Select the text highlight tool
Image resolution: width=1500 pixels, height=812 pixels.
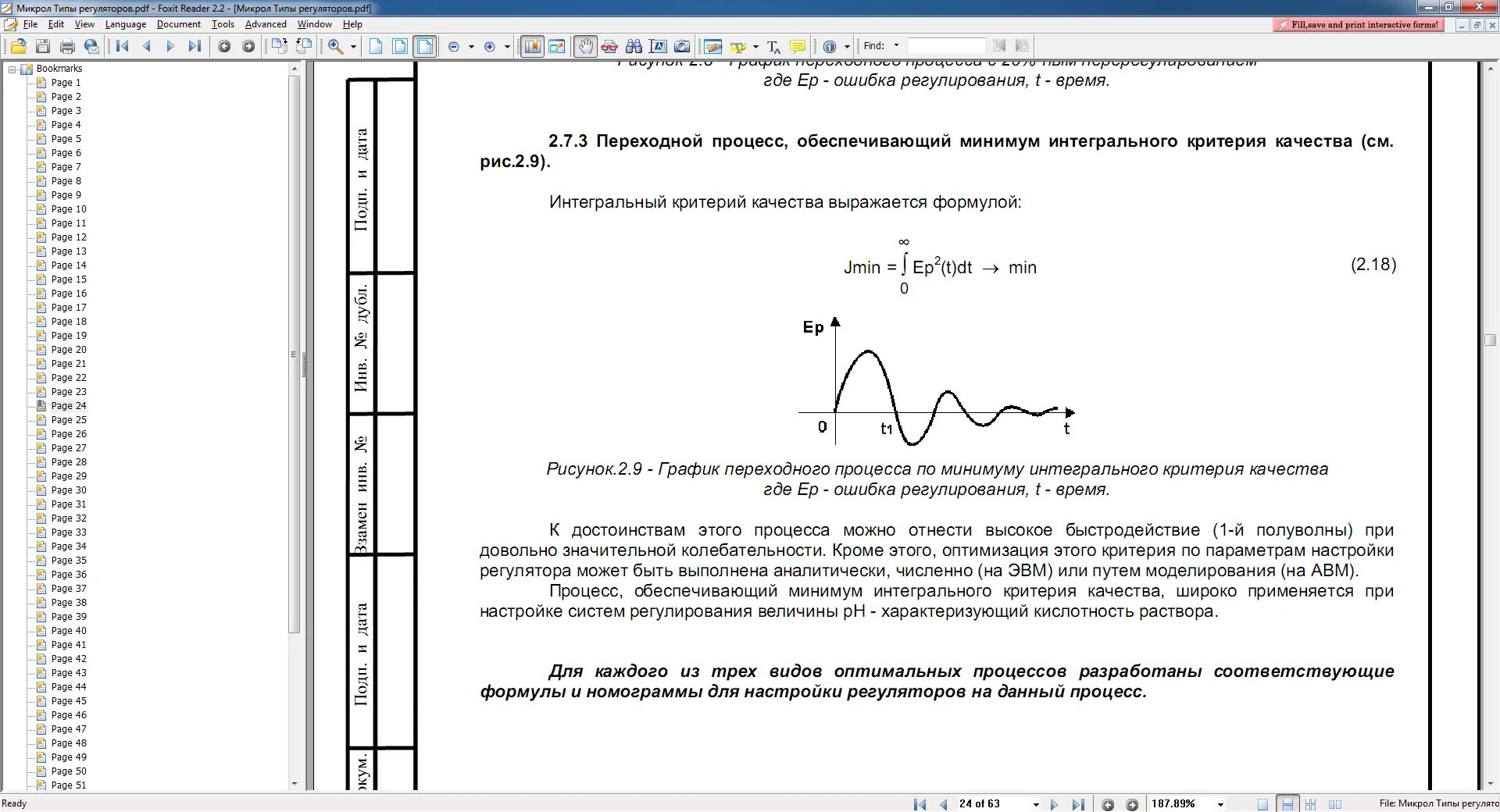[737, 47]
